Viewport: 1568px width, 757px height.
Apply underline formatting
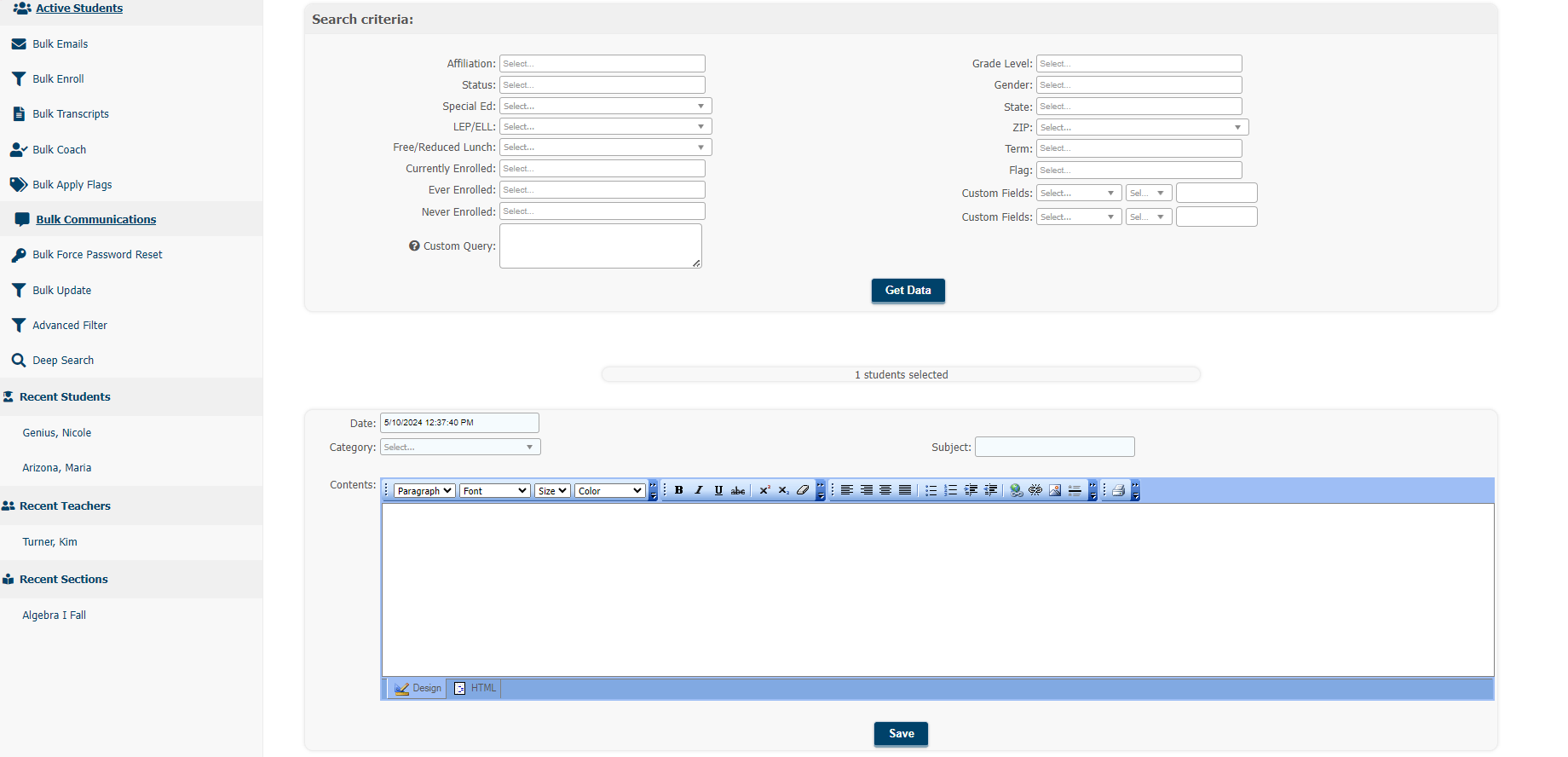pos(718,490)
